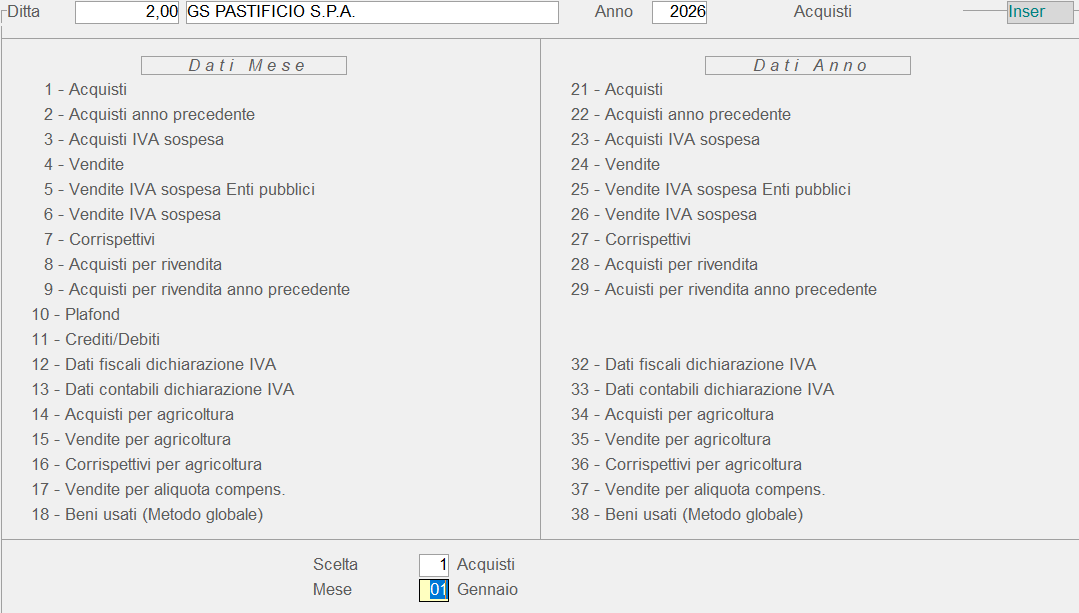Click the Ditta code input field
Image resolution: width=1079 pixels, height=613 pixels.
(127, 12)
